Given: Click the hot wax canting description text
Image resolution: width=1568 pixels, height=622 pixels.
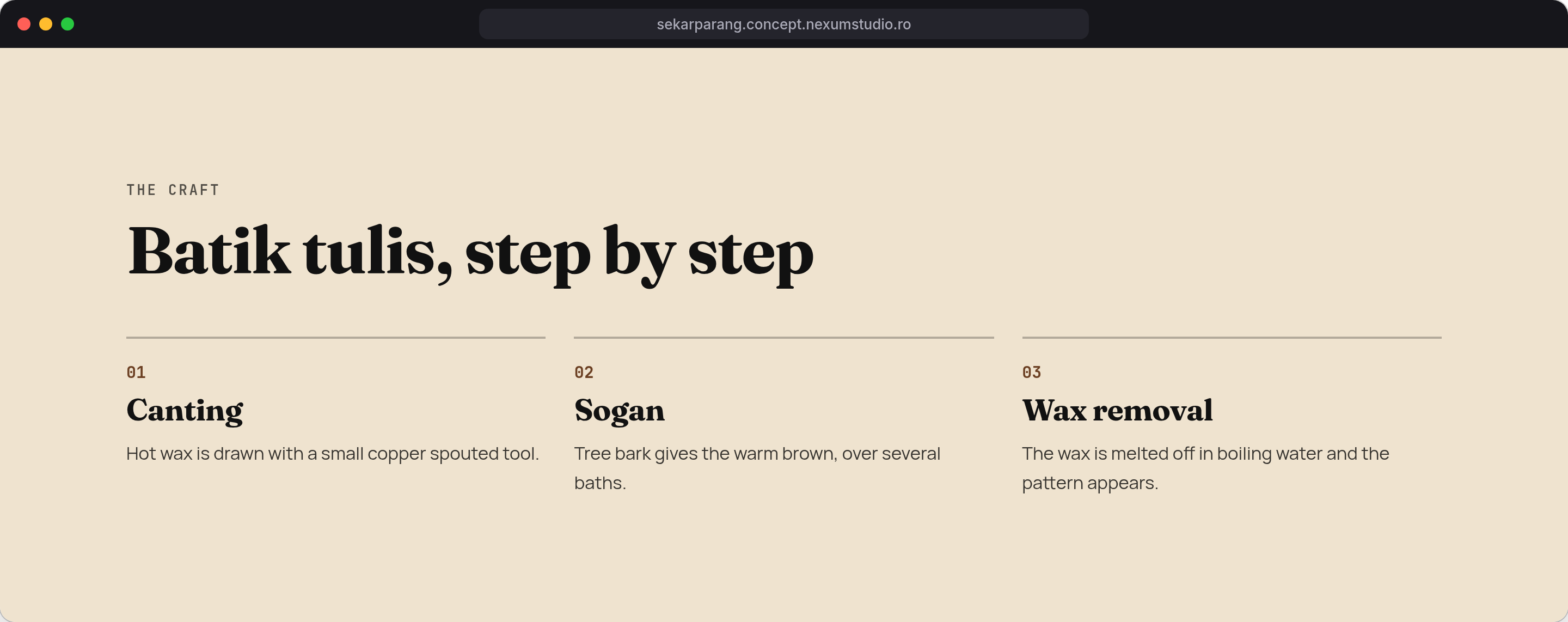Looking at the screenshot, I should 332,454.
